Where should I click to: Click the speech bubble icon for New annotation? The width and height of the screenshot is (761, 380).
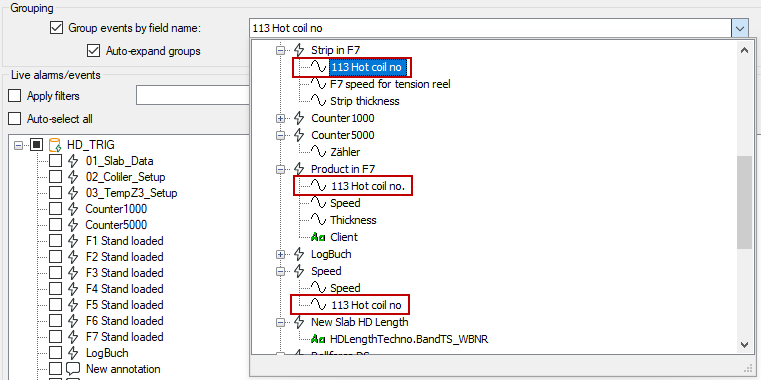pos(73,369)
